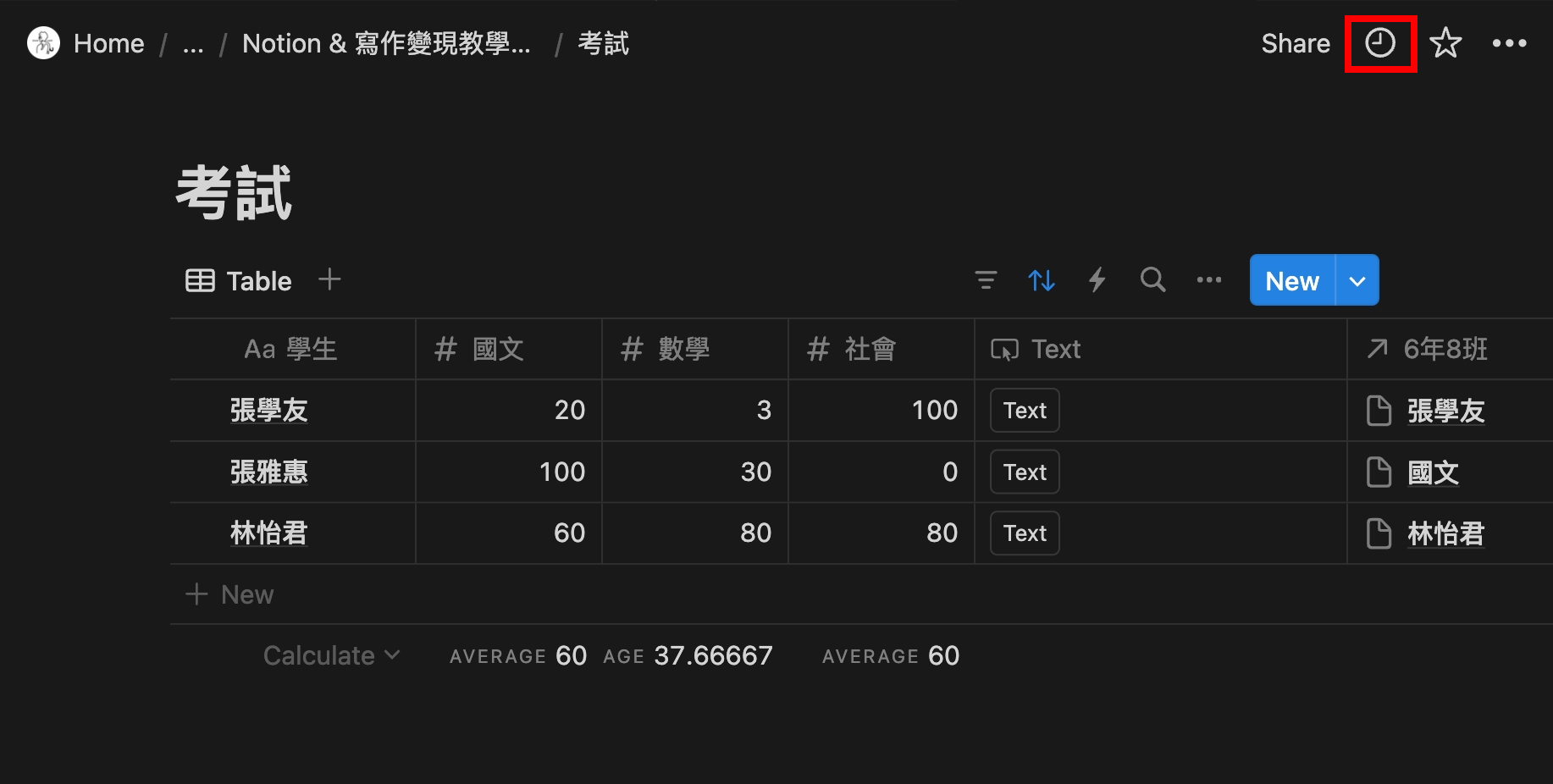Expand the New button dropdown arrow
This screenshot has width=1553, height=784.
coord(1357,281)
